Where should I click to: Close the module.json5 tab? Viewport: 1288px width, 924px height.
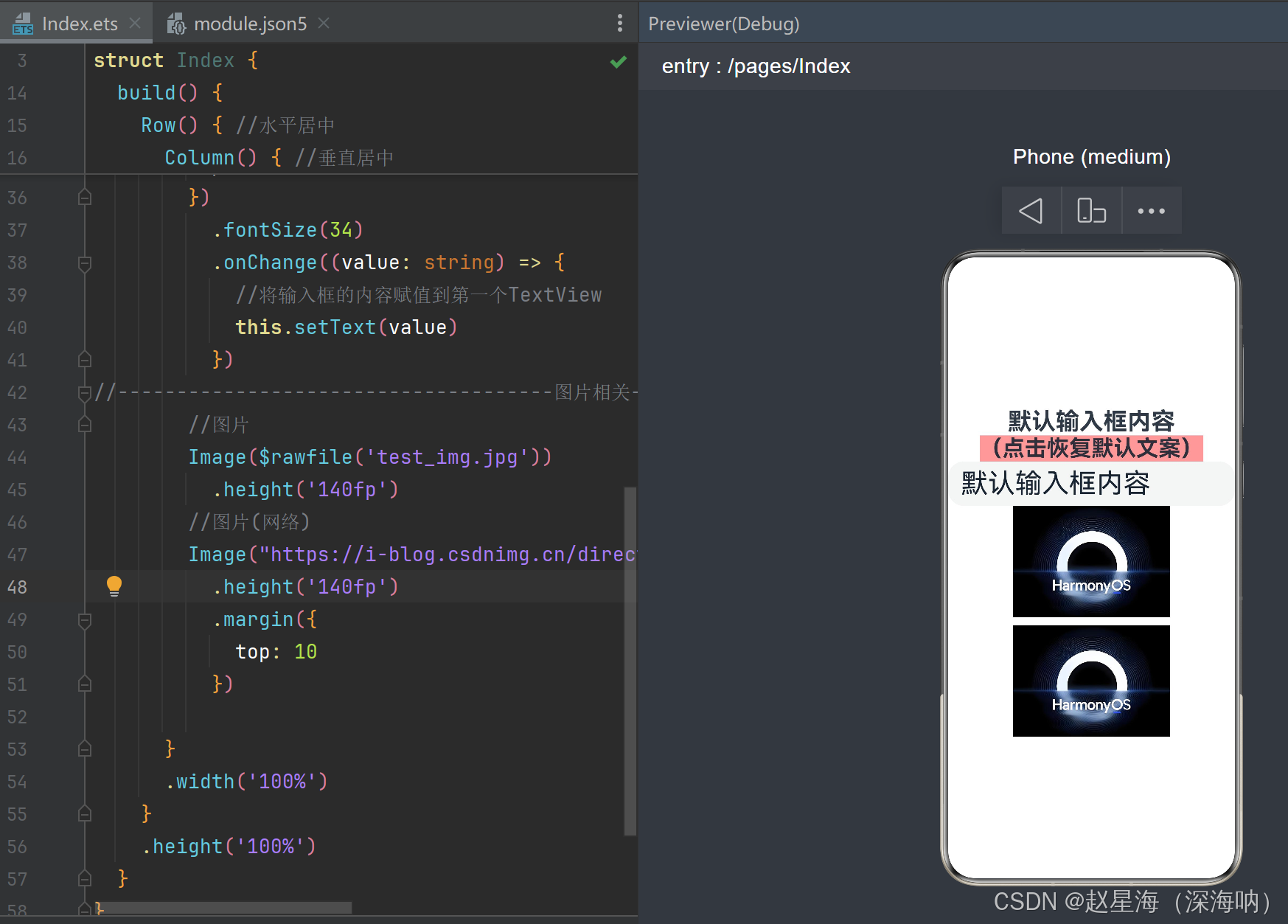(324, 24)
